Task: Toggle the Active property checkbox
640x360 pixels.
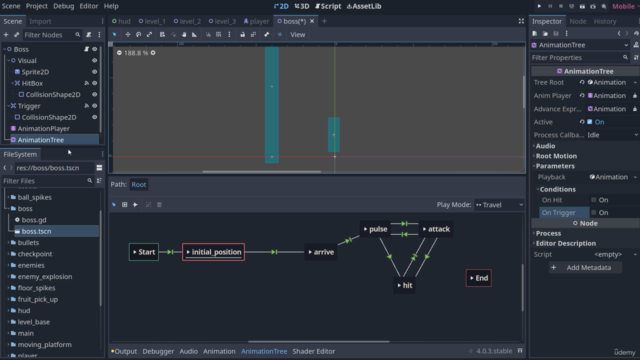Action: click(x=590, y=122)
